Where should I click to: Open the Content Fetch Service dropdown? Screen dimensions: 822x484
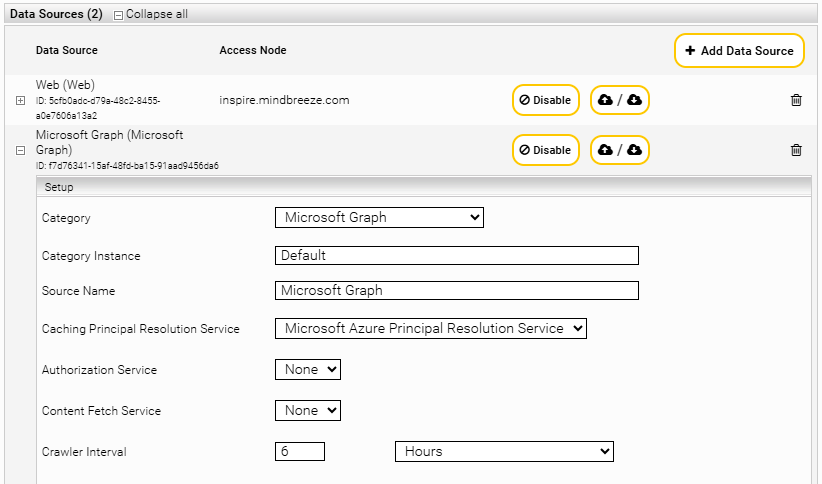pos(308,410)
